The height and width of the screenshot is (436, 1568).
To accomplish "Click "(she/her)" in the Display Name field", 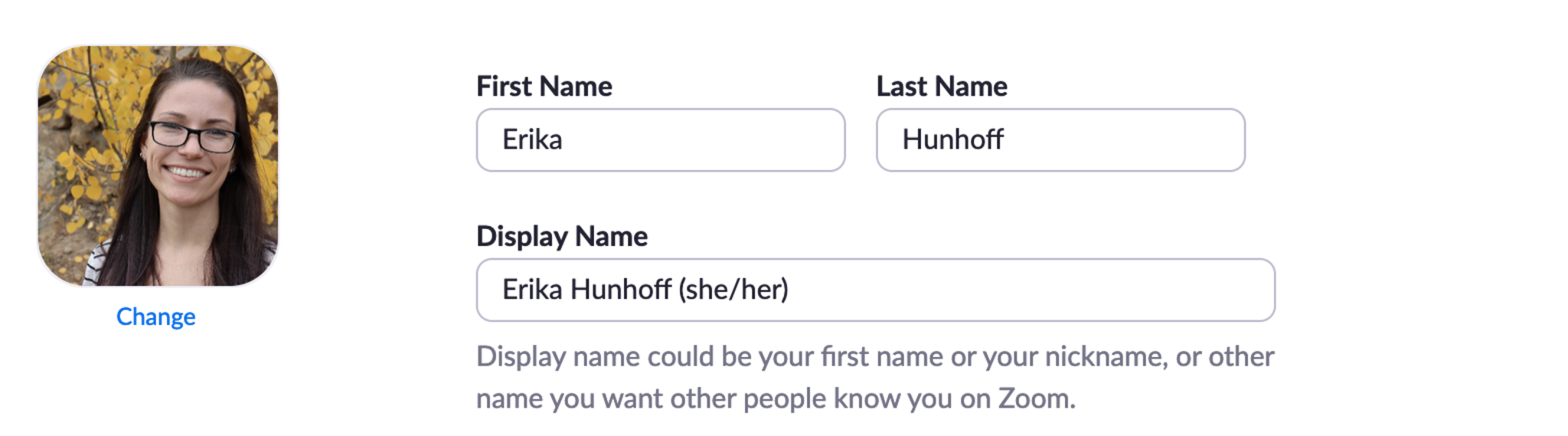I will coord(733,290).
